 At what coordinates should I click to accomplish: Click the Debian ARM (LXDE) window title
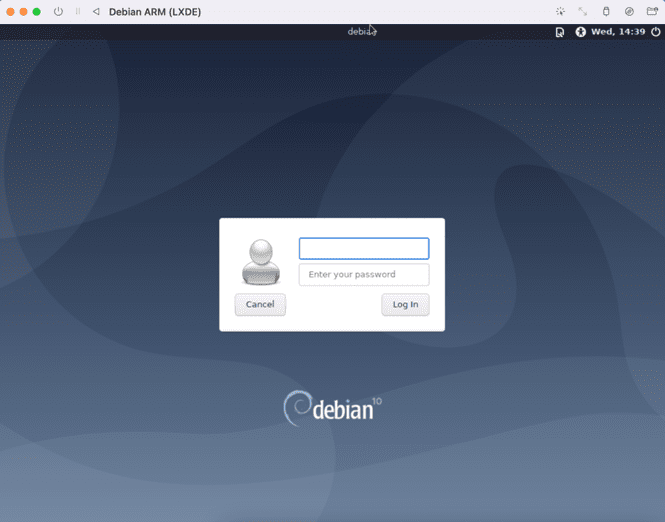155,12
